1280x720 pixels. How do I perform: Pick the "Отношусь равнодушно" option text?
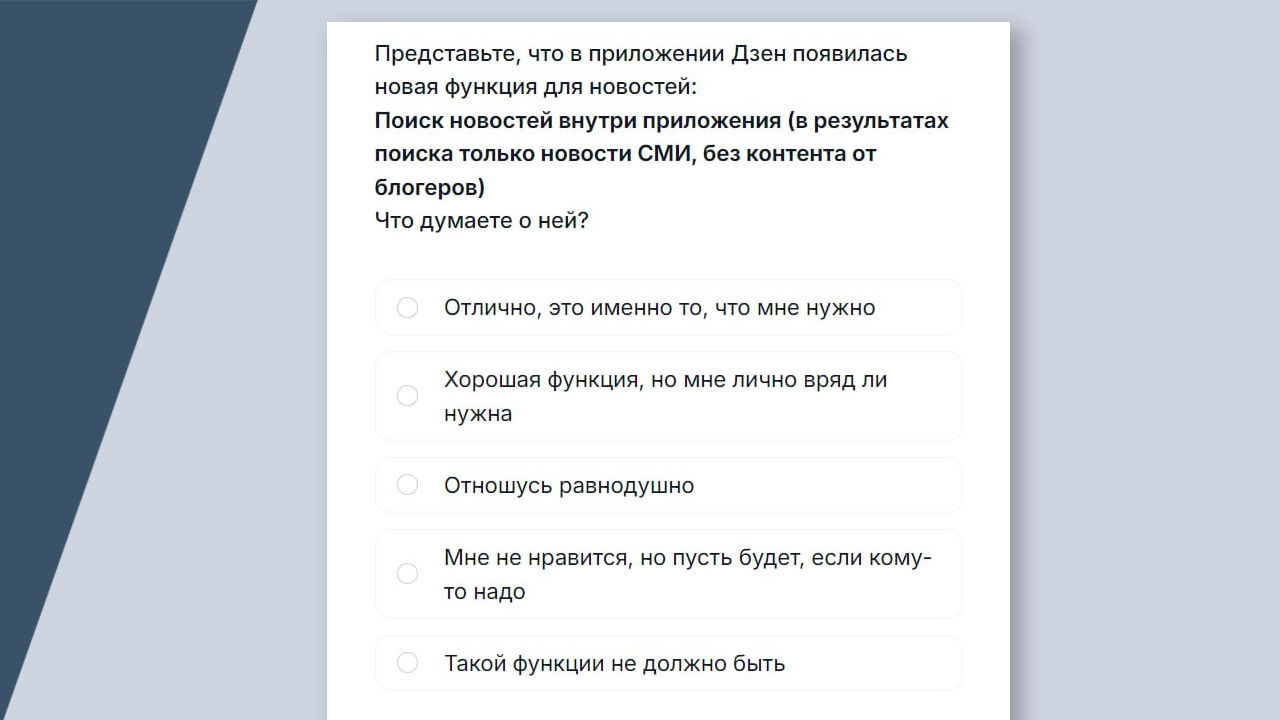568,486
